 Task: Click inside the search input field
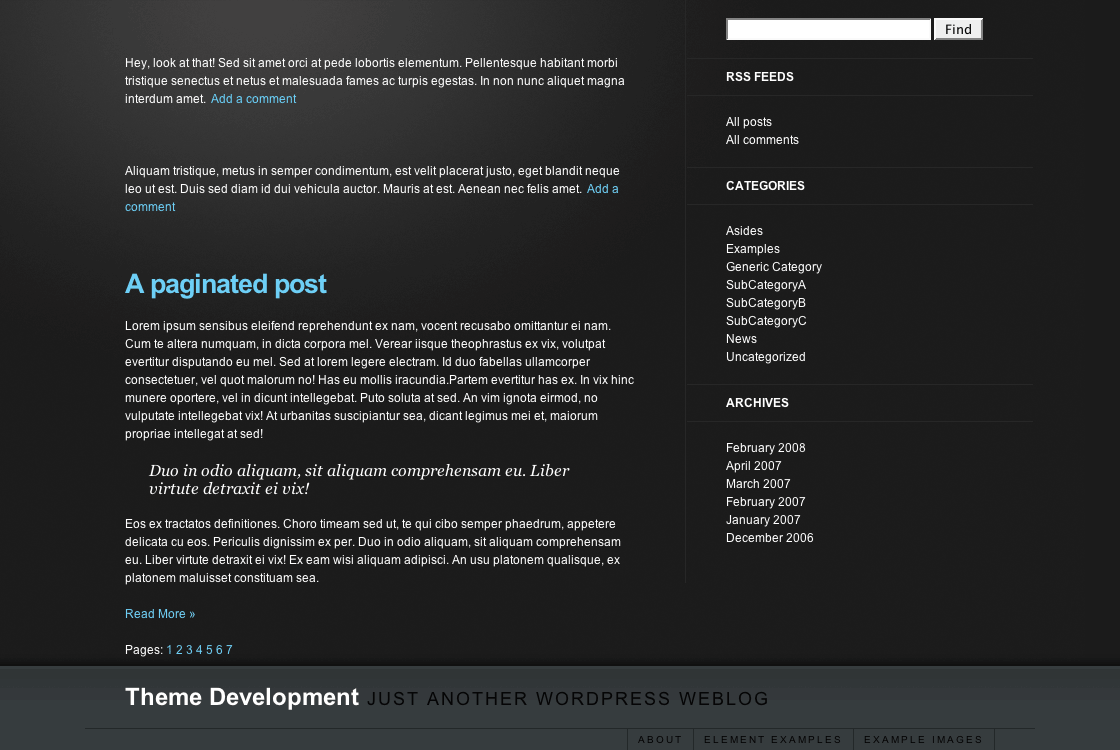[x=828, y=28]
